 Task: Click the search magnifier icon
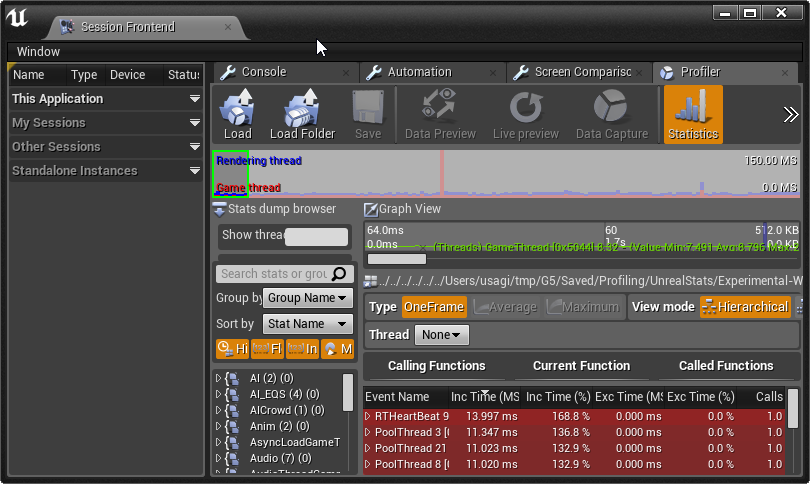point(339,273)
